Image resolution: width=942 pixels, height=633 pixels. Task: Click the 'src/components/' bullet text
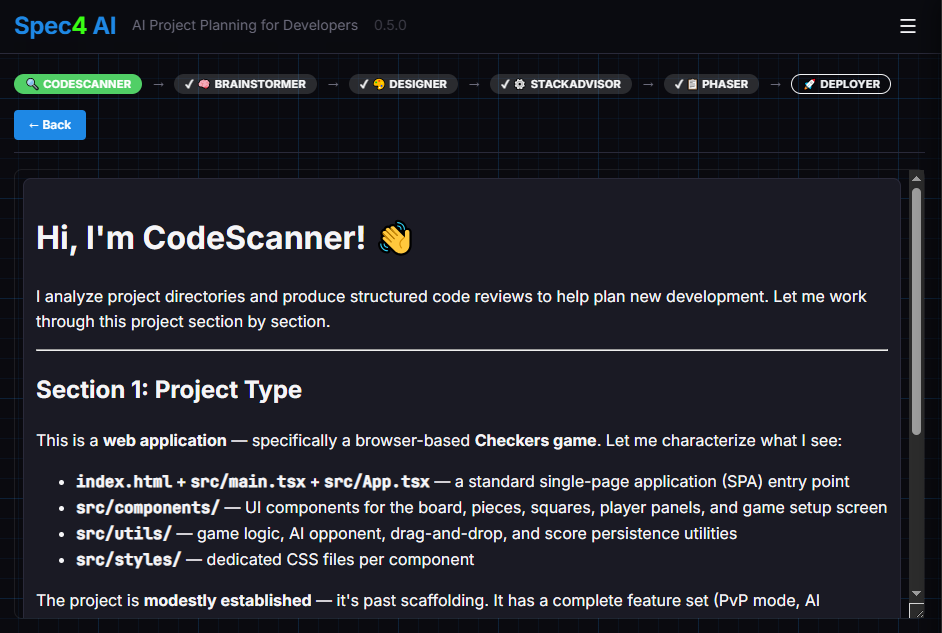(148, 507)
